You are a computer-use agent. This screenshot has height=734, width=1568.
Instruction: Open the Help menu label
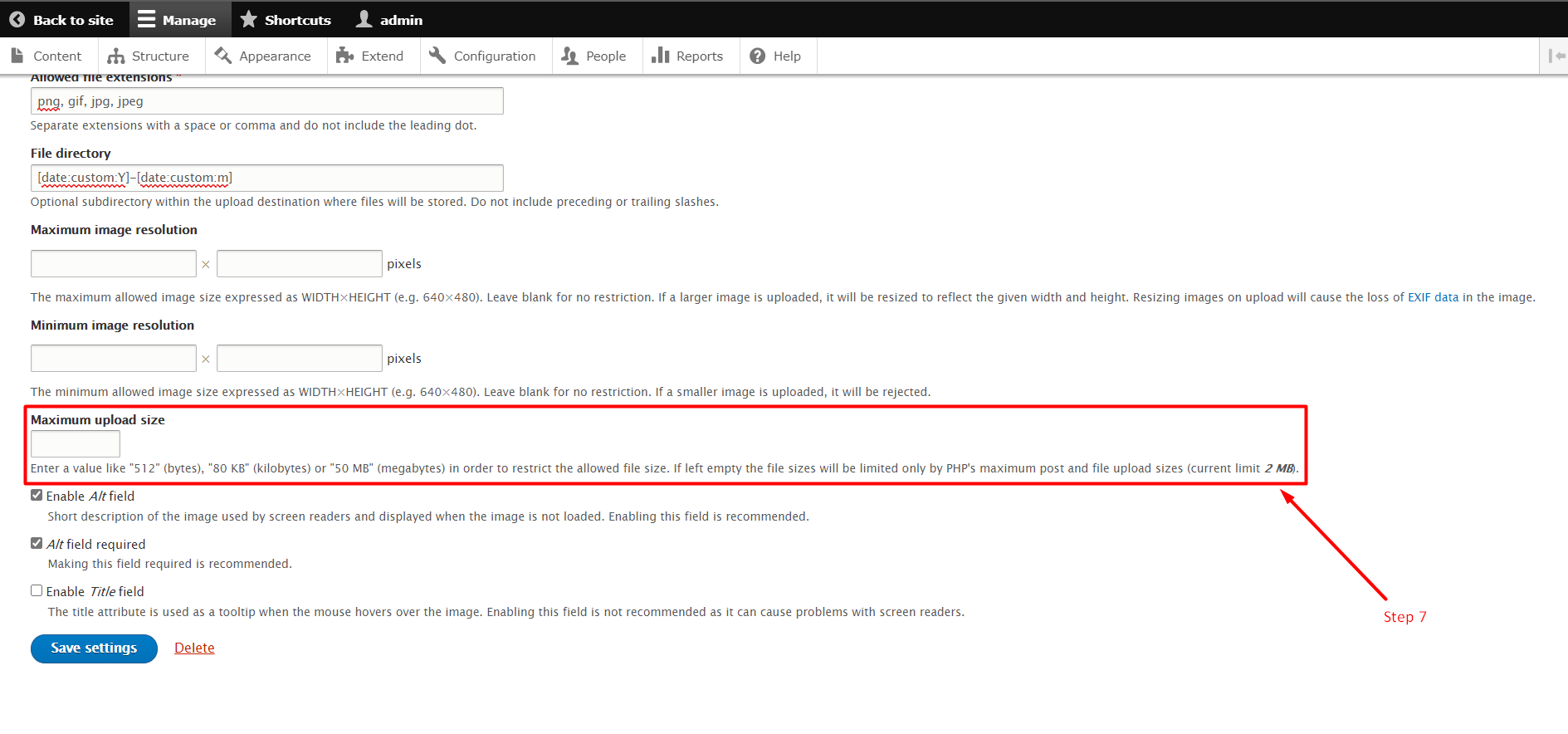[787, 56]
